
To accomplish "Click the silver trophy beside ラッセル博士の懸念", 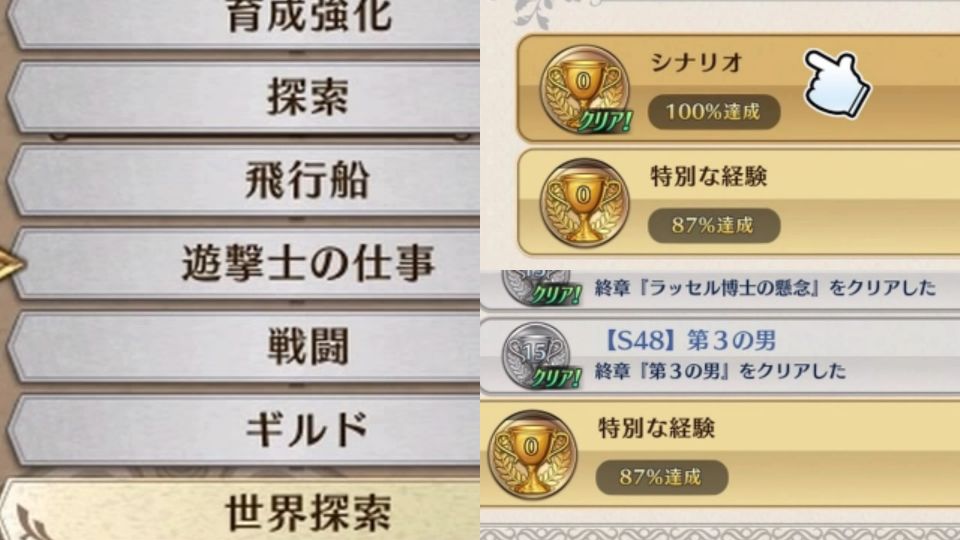I will 540,287.
